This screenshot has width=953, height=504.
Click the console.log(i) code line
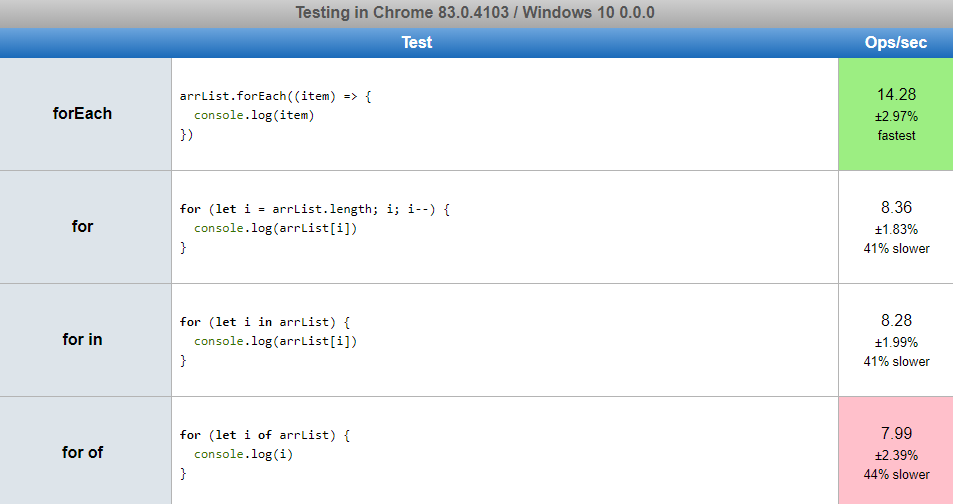pyautogui.click(x=243, y=454)
